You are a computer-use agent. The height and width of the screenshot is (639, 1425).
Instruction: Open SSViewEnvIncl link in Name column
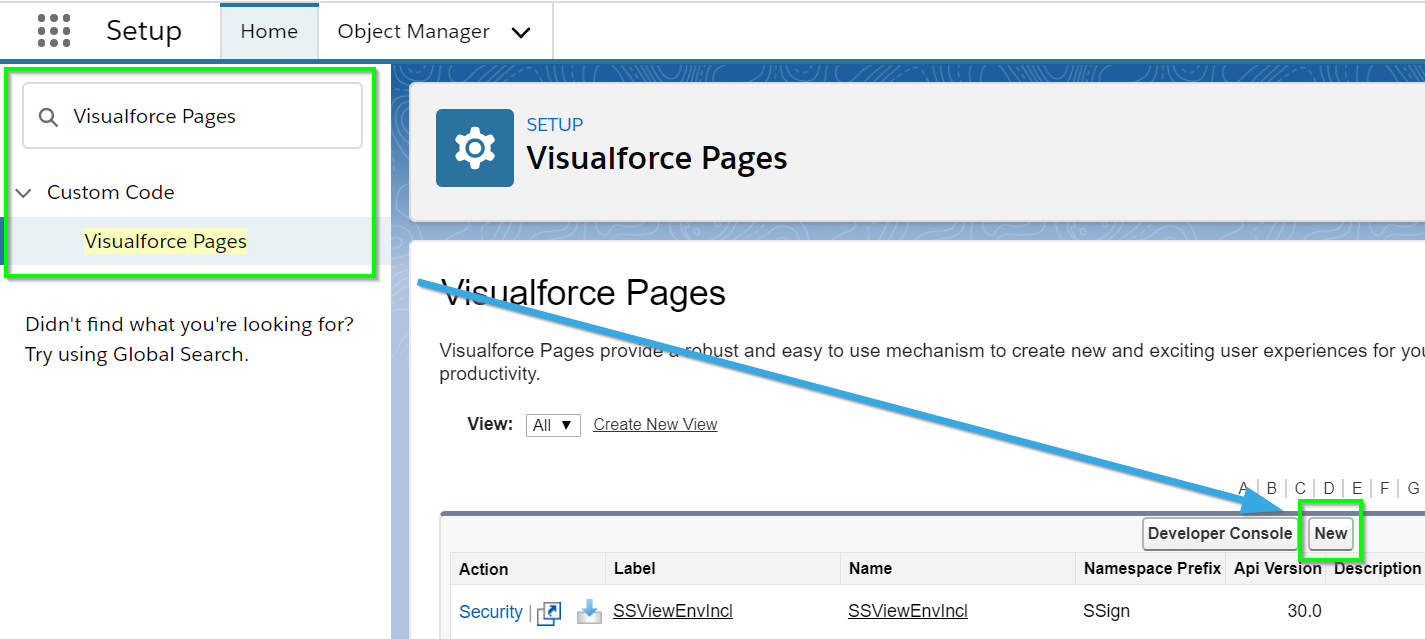[x=908, y=610]
